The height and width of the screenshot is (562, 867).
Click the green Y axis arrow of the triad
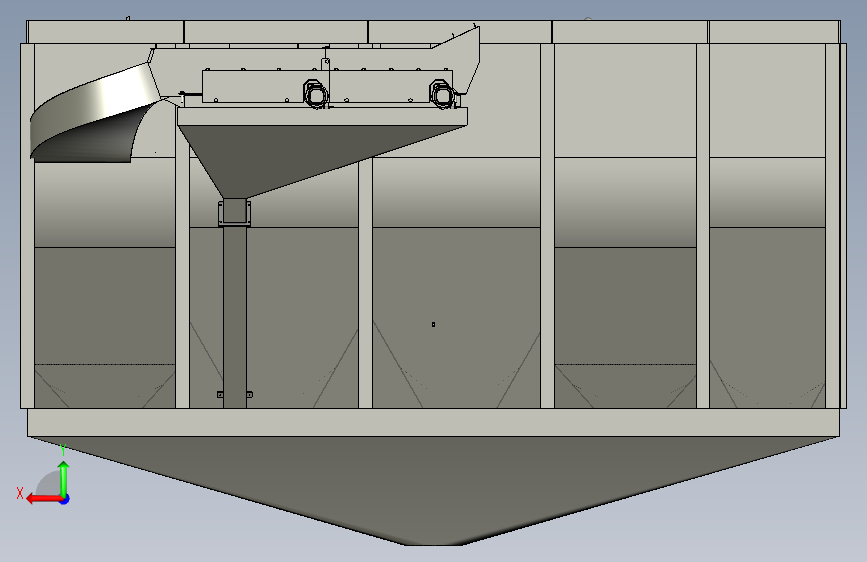point(64,478)
